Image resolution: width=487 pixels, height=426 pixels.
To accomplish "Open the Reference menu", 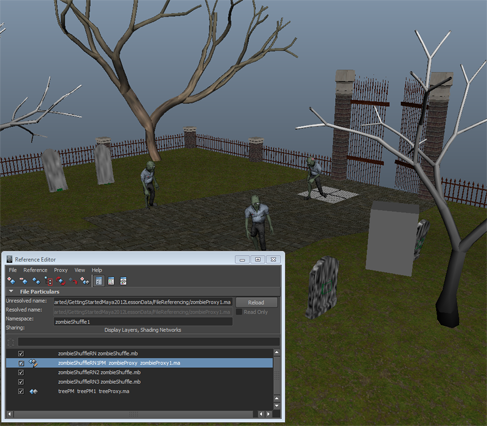I will click(35, 270).
